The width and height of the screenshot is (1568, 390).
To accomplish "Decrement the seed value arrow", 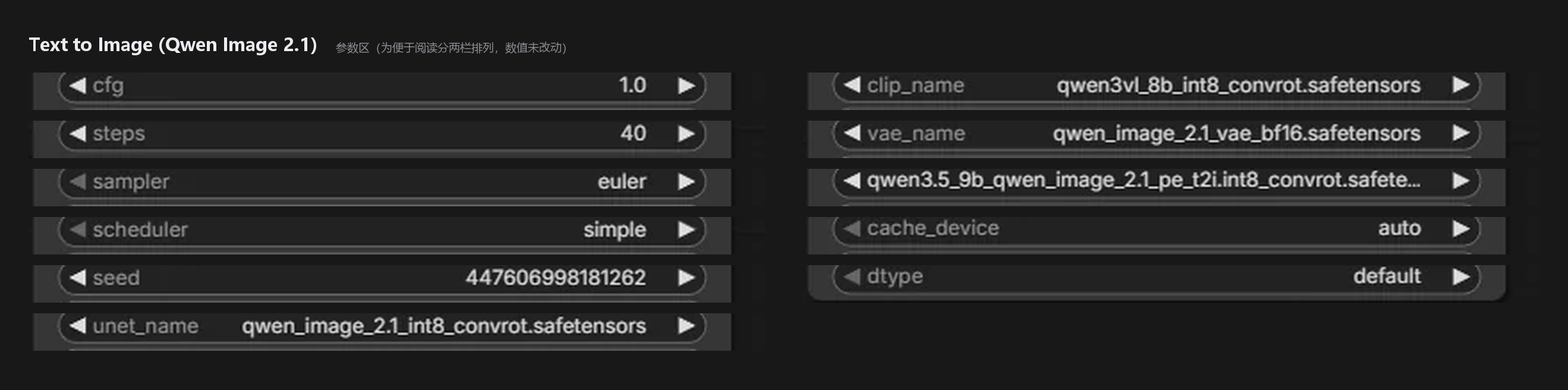I will [77, 278].
